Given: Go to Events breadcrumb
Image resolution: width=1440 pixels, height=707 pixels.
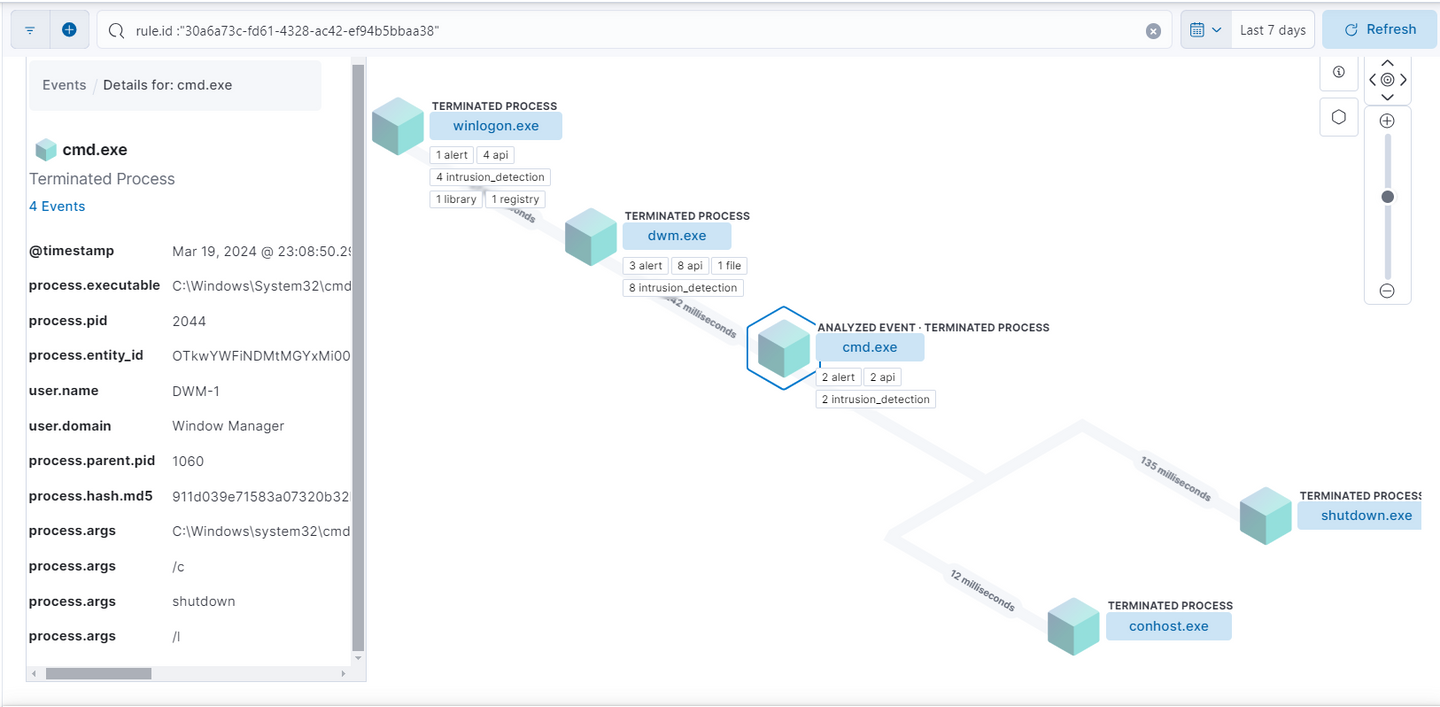Looking at the screenshot, I should 64,85.
